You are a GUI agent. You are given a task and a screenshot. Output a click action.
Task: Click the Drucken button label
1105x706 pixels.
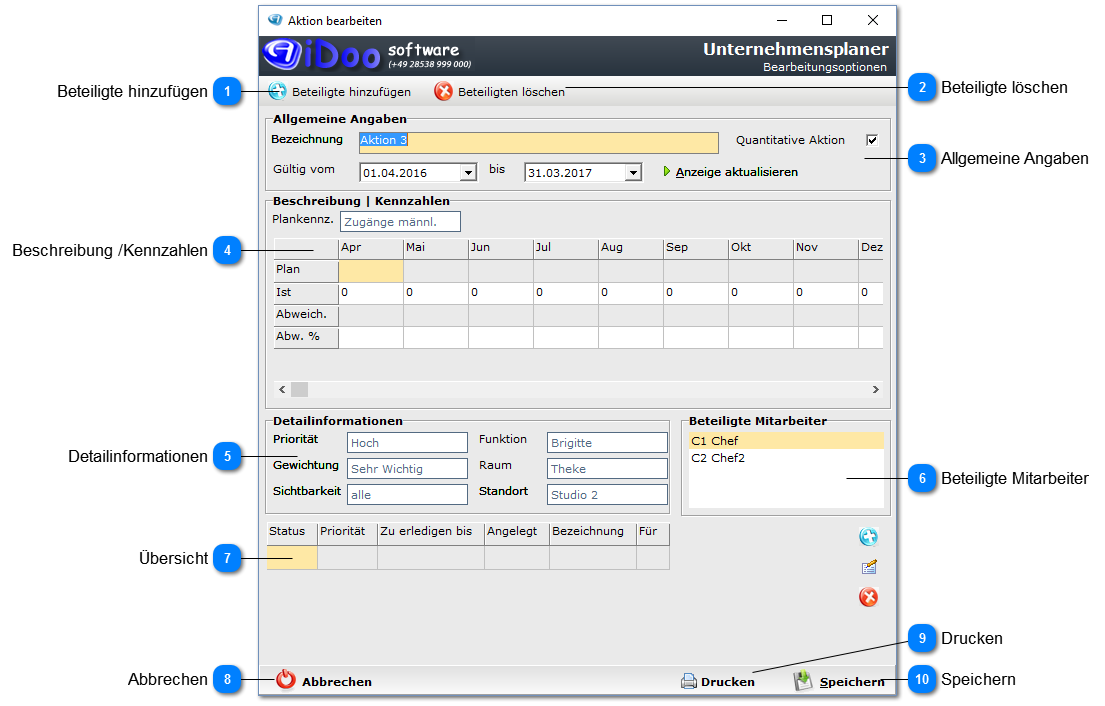[727, 681]
